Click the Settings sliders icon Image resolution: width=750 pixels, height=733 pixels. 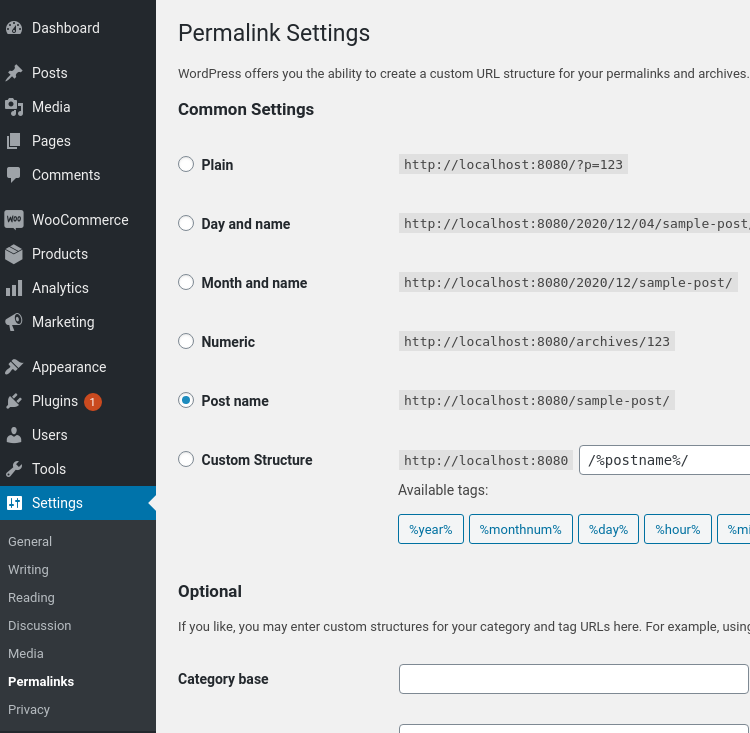pyautogui.click(x=14, y=503)
